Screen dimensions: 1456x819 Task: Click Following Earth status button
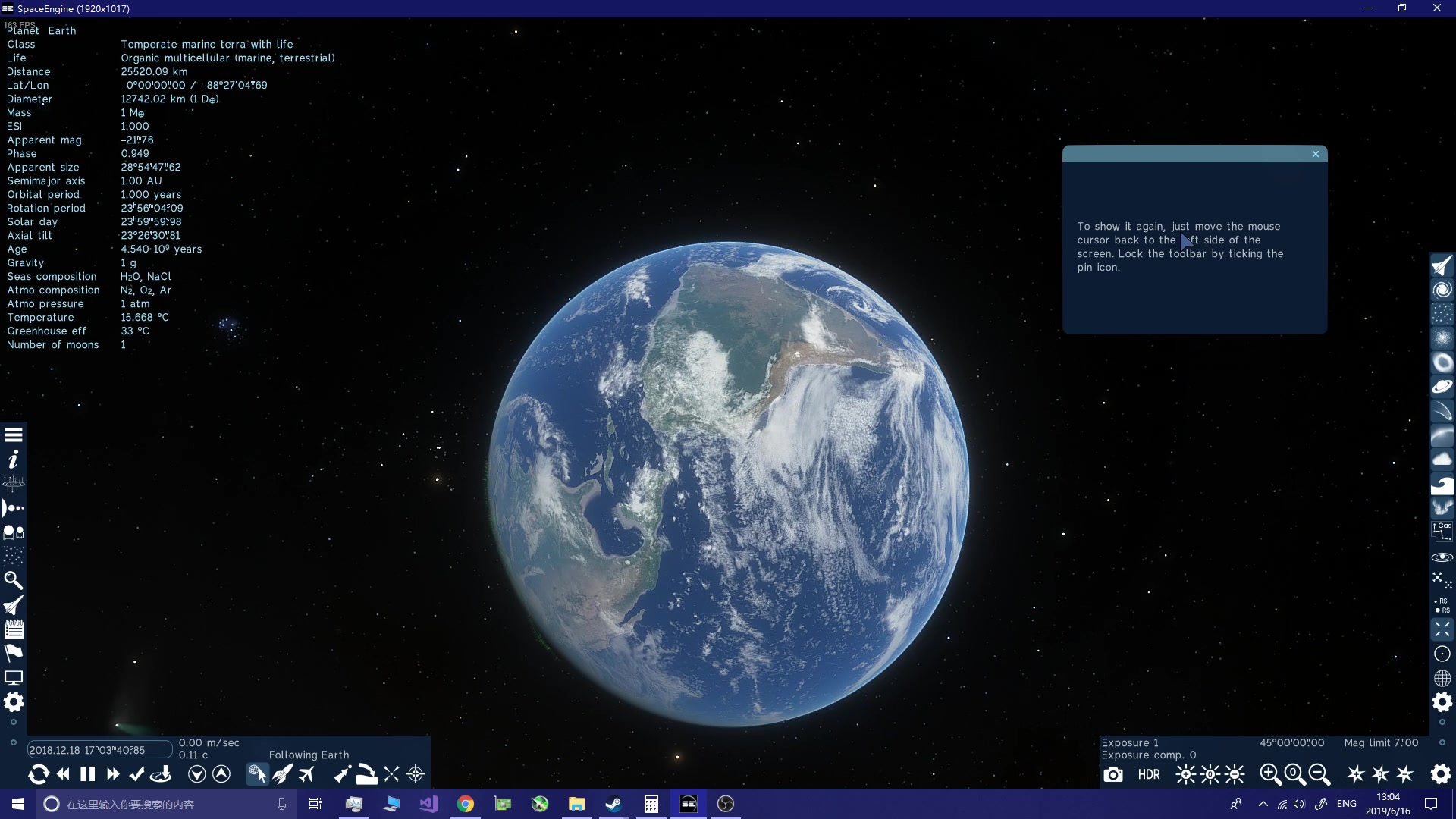coord(309,754)
